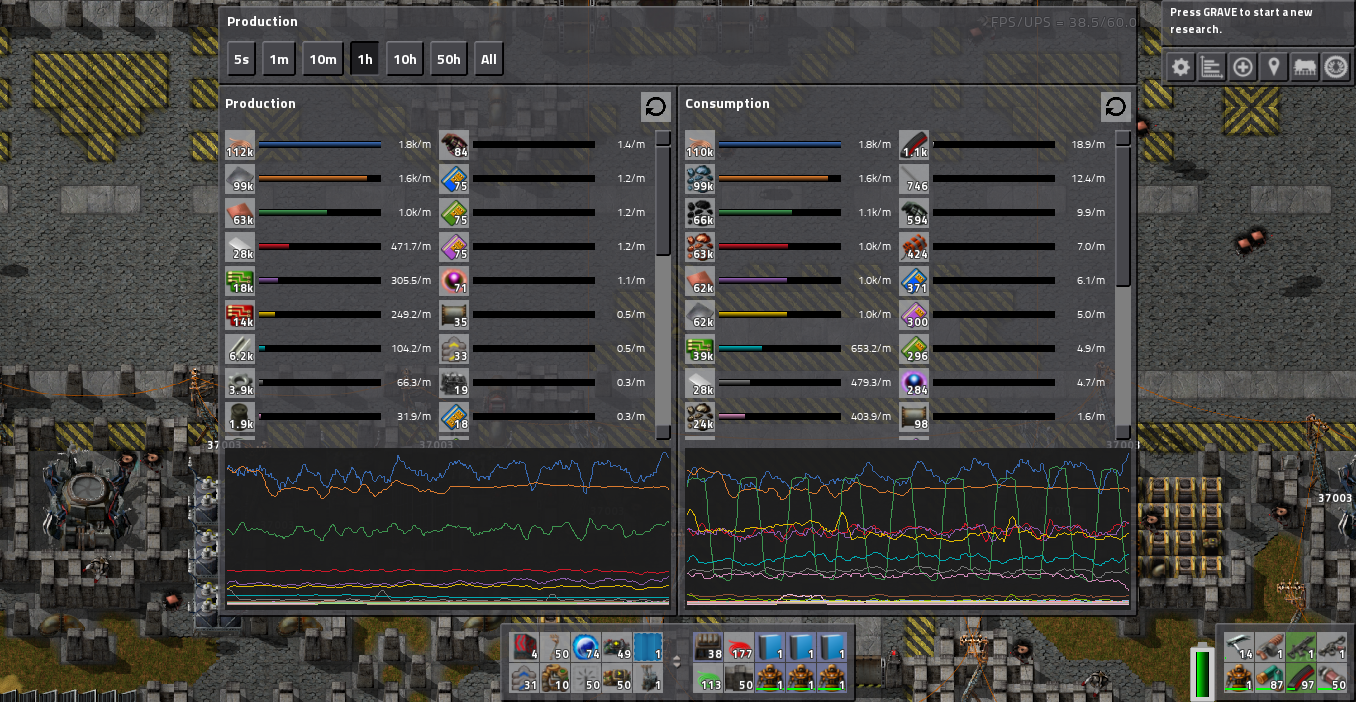The height and width of the screenshot is (702, 1356).
Task: Click the 18.9/m consumption value
Action: (x=1087, y=145)
